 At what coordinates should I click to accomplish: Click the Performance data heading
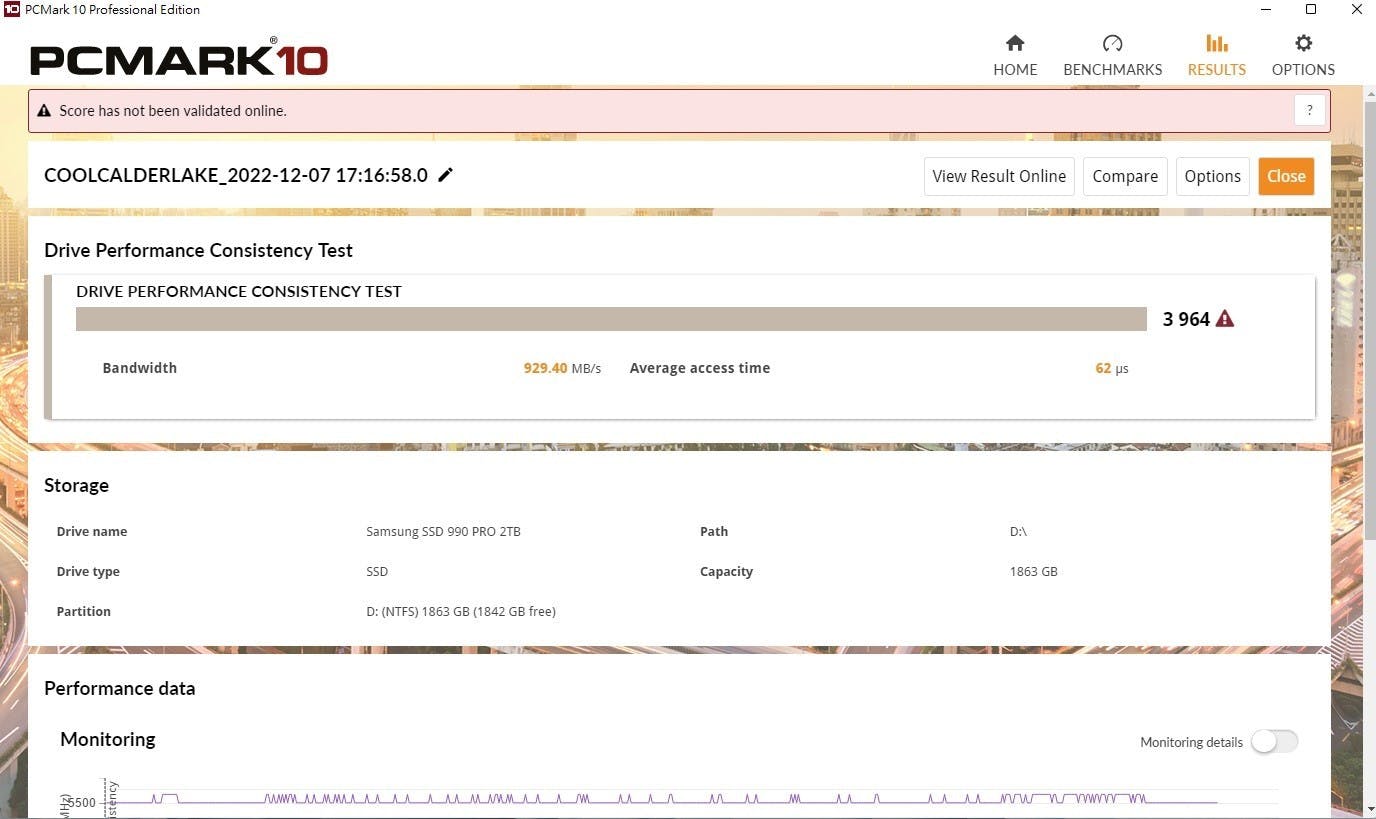pyautogui.click(x=120, y=688)
